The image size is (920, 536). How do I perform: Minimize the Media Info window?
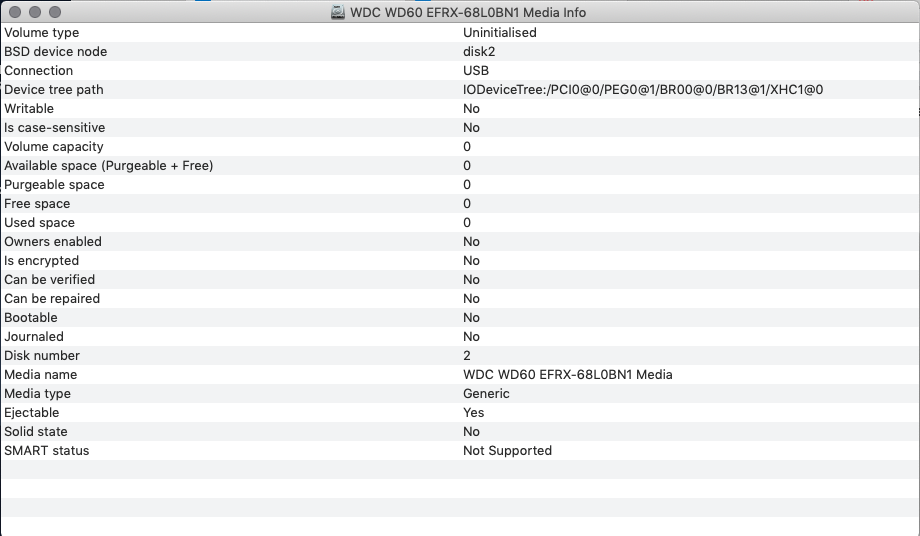coord(35,12)
